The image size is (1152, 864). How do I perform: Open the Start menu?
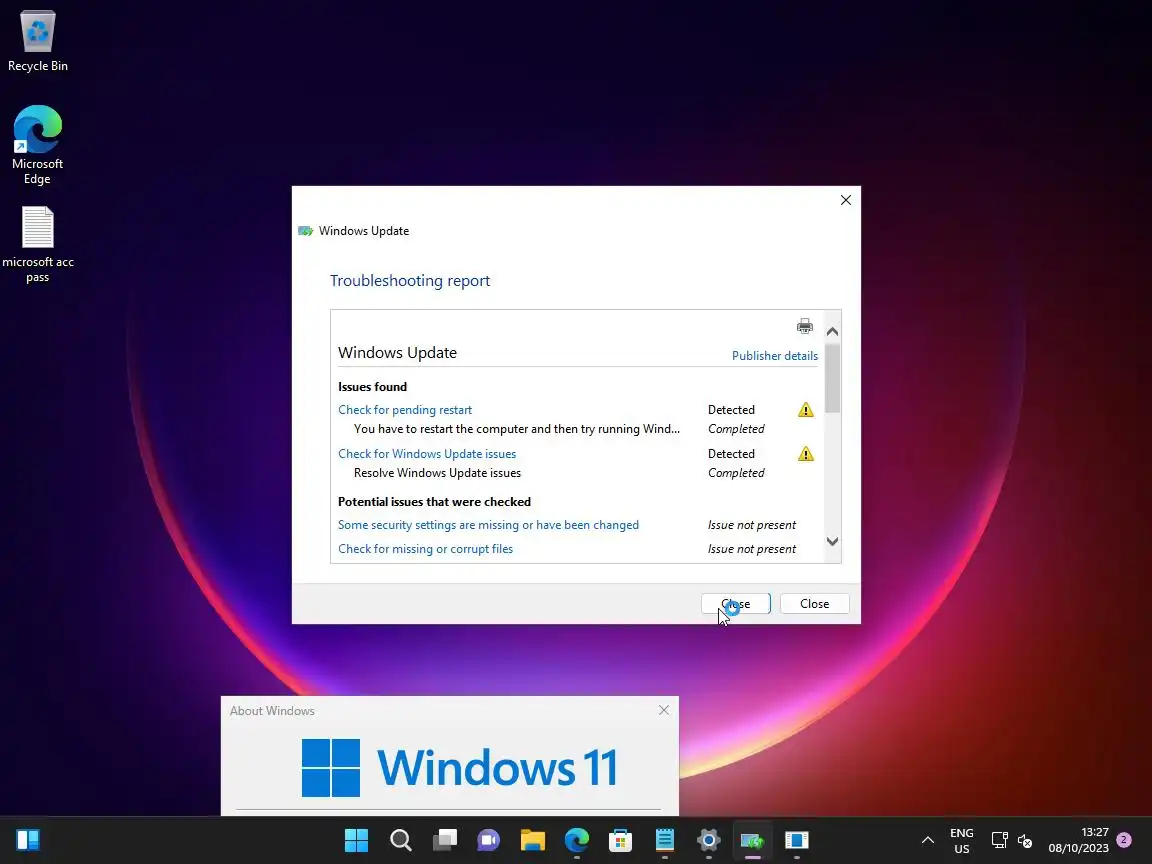coord(356,840)
